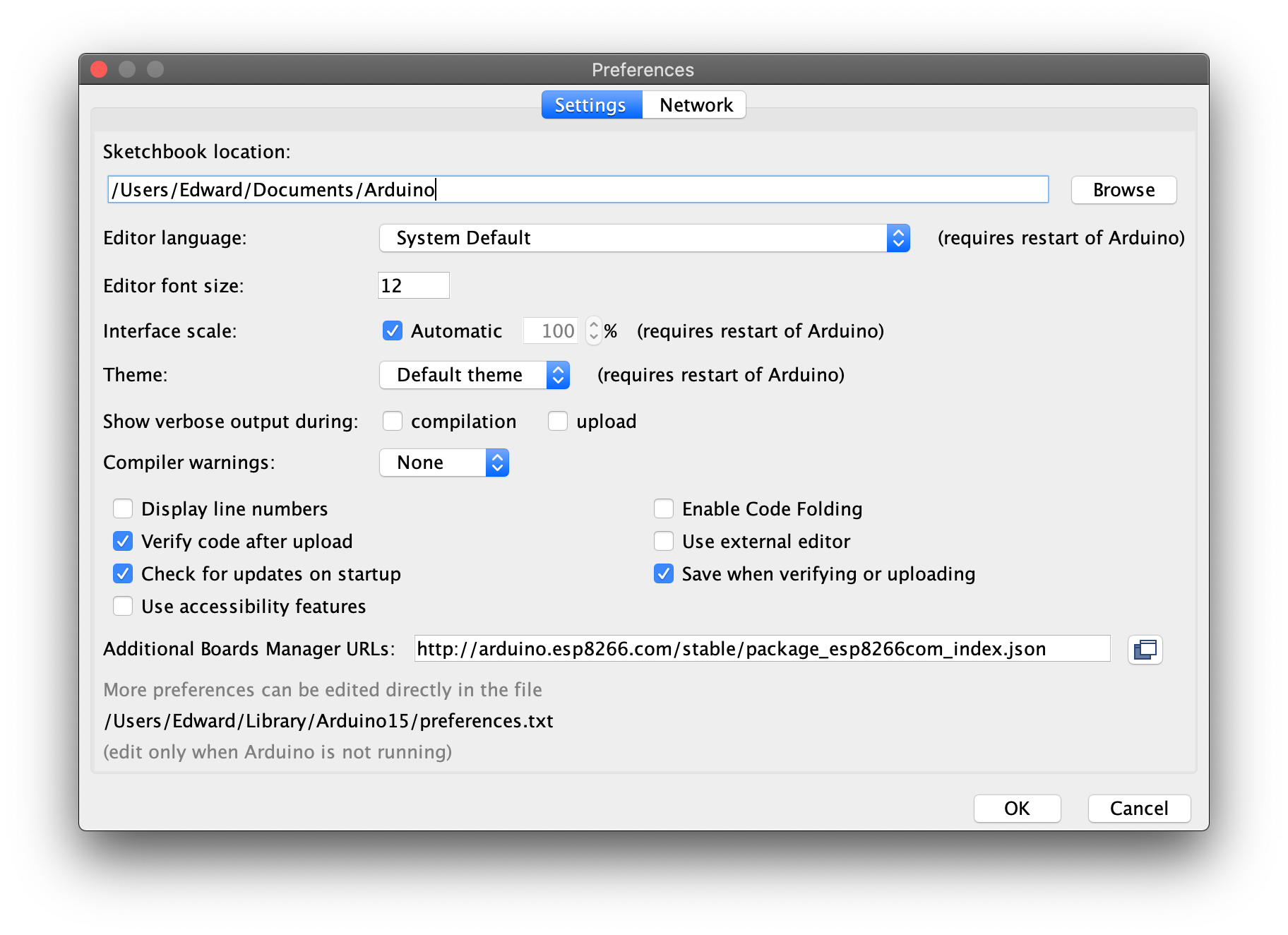The width and height of the screenshot is (1288, 935).
Task: Open the Editor language dropdown
Action: (x=645, y=238)
